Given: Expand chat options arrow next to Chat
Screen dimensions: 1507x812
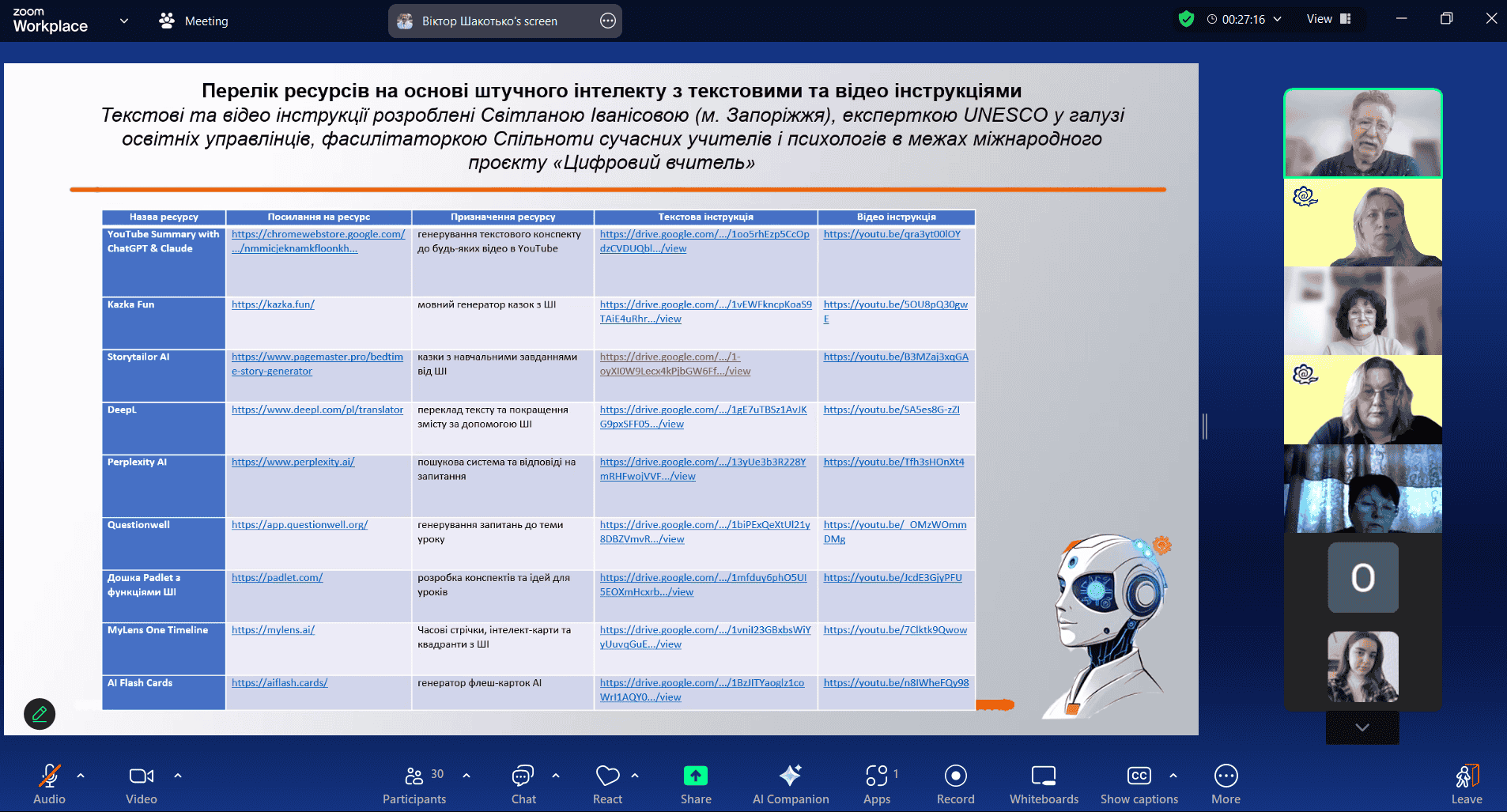Looking at the screenshot, I should 556,776.
